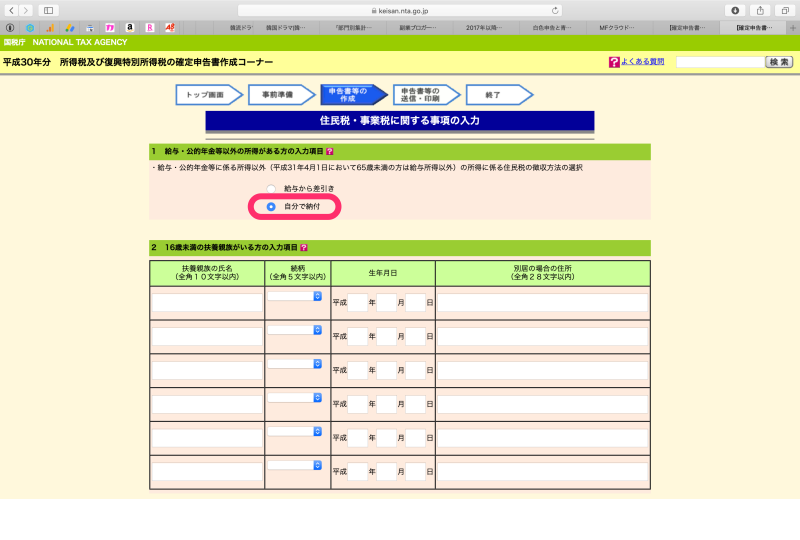
Task: Click the トップ画面 step arrow
Action: point(206,95)
